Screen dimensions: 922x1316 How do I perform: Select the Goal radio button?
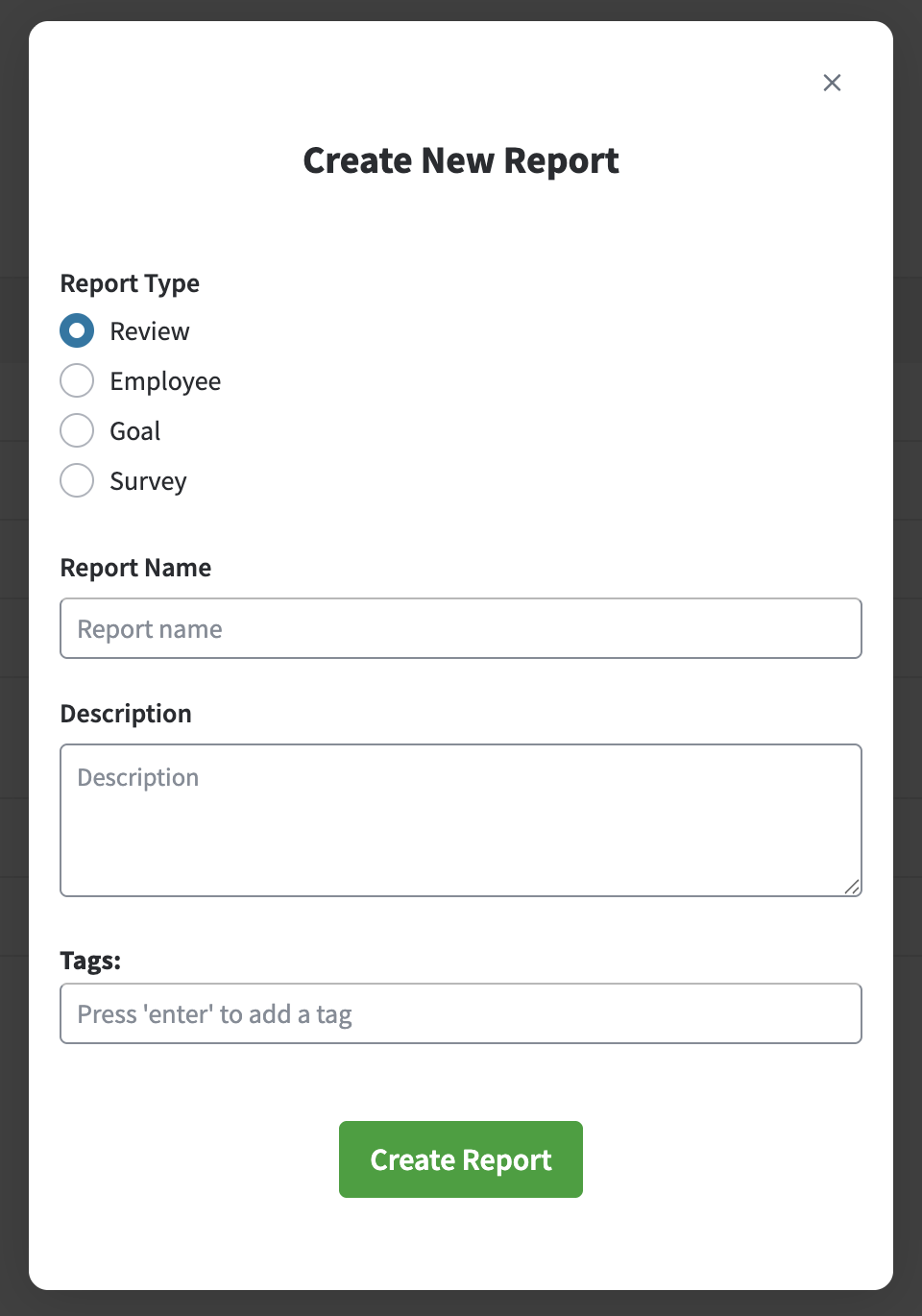77,430
